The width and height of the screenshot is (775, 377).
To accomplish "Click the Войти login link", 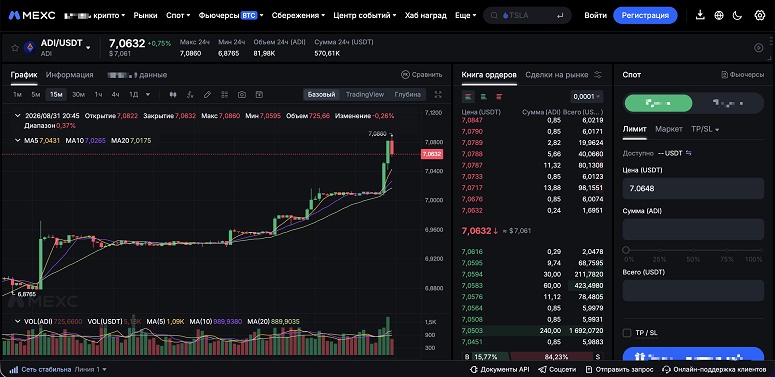I will (595, 15).
